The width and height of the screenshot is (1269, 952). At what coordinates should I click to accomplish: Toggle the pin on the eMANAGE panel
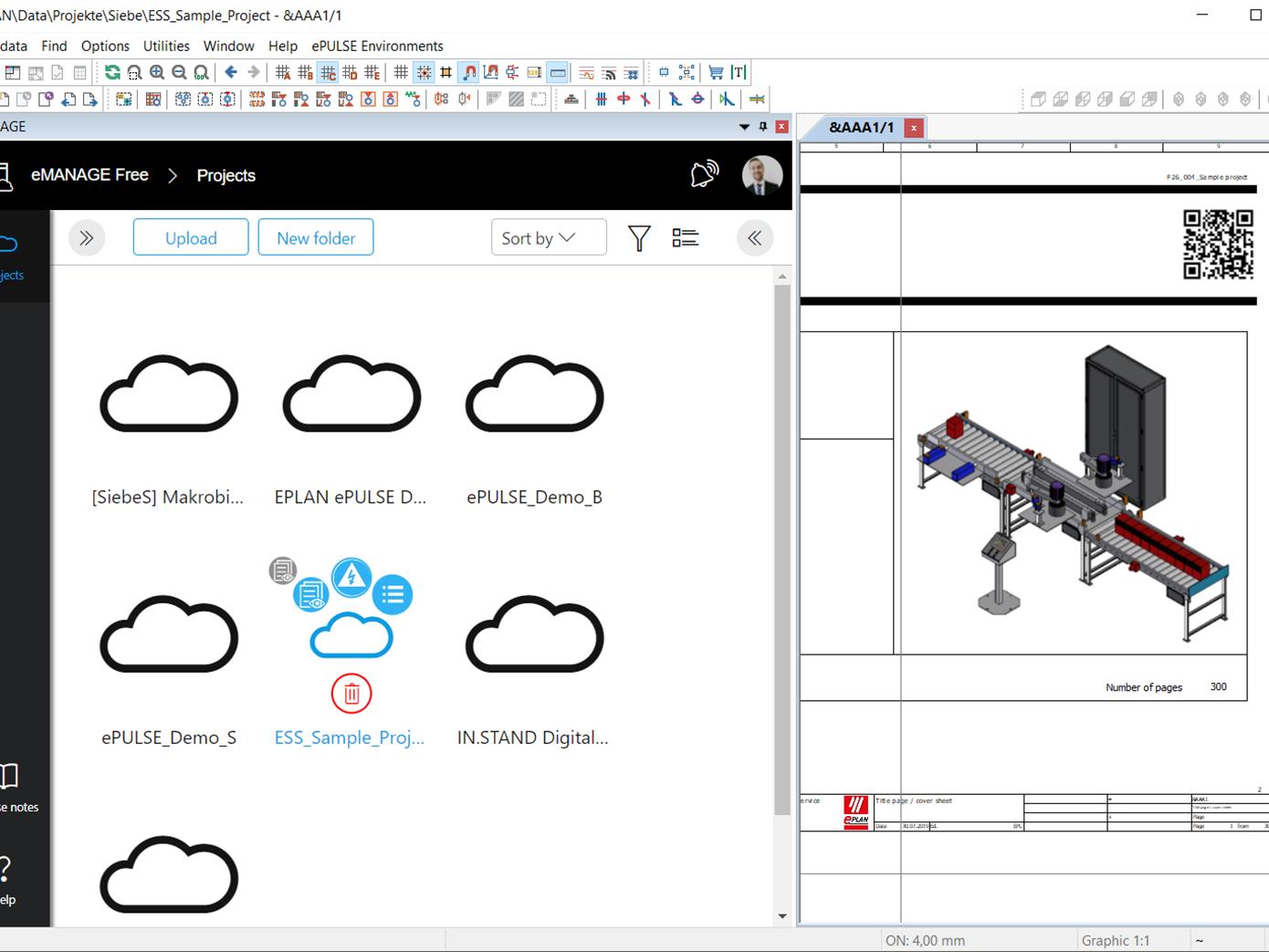(x=763, y=127)
